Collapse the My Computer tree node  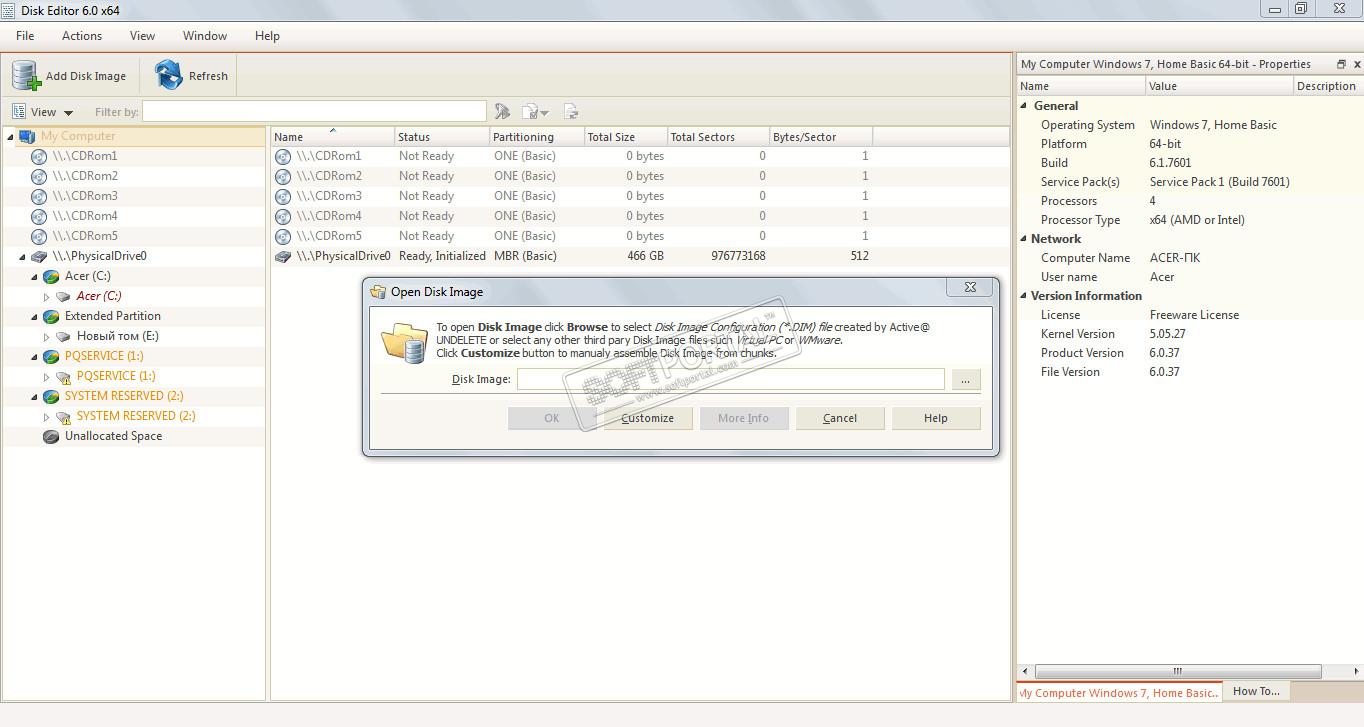10,136
